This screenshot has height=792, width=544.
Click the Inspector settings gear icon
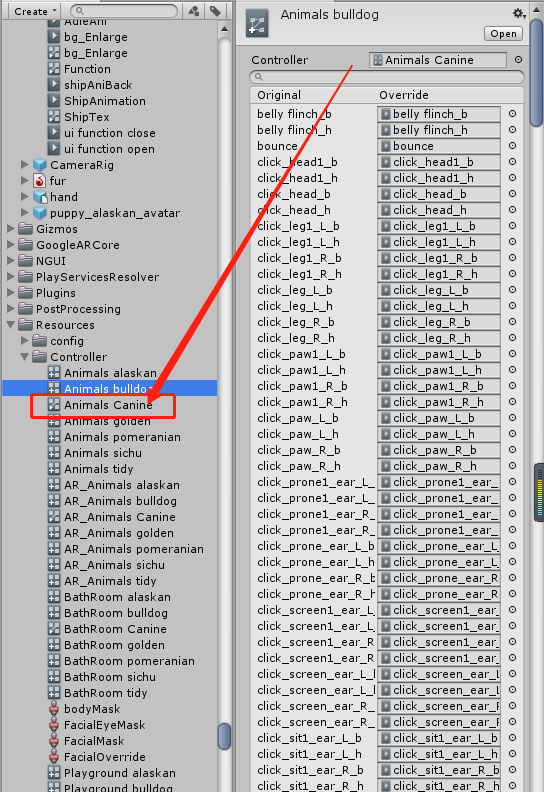coord(519,13)
